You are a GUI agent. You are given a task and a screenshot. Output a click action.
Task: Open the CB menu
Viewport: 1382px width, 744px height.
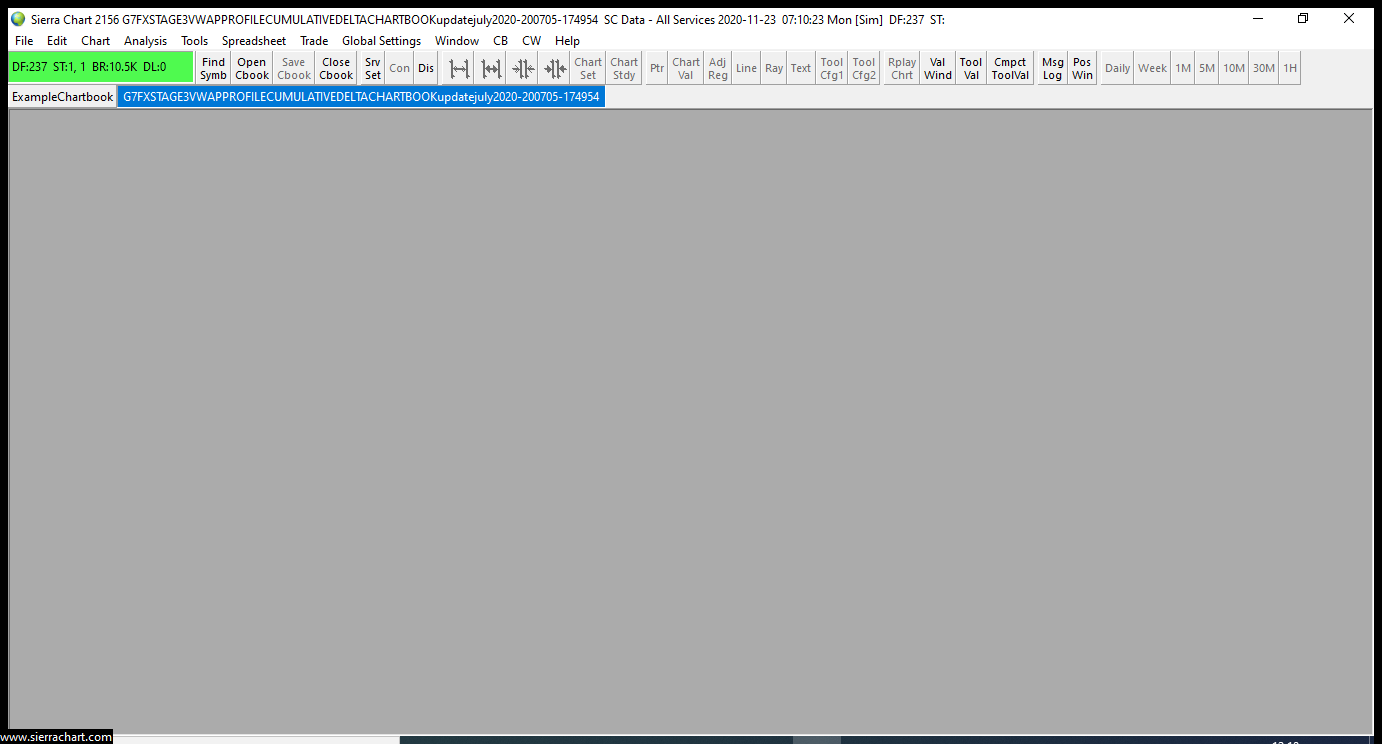(x=501, y=41)
